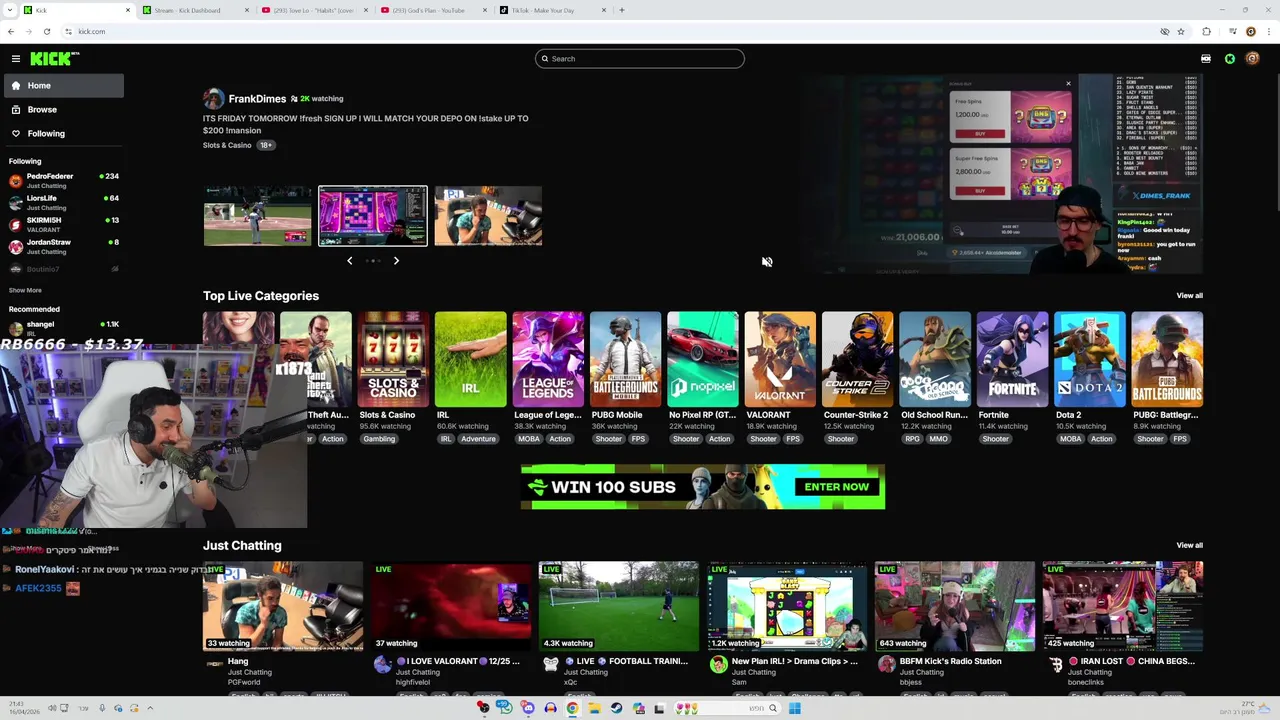Expand the system tray hidden icons

[150, 709]
